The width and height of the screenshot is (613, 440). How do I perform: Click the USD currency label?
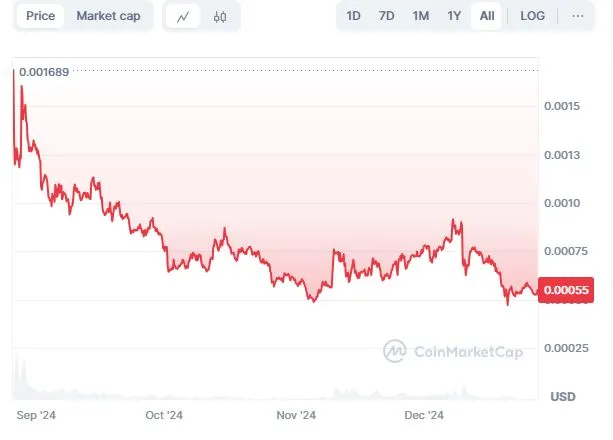pos(563,397)
